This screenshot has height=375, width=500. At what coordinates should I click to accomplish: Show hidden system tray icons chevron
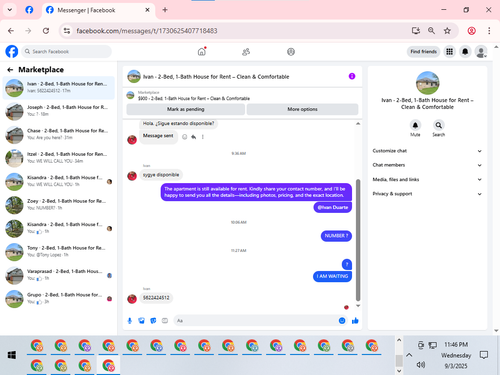[x=409, y=355]
